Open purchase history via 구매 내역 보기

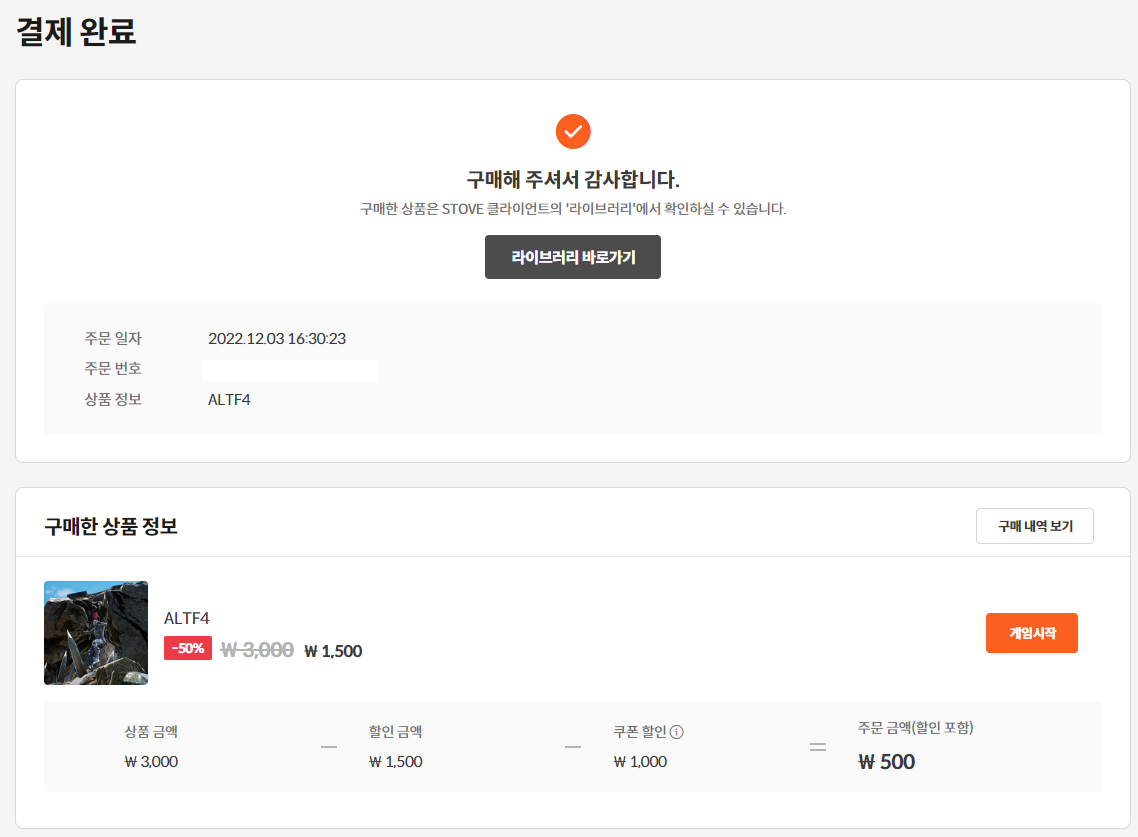click(1034, 526)
